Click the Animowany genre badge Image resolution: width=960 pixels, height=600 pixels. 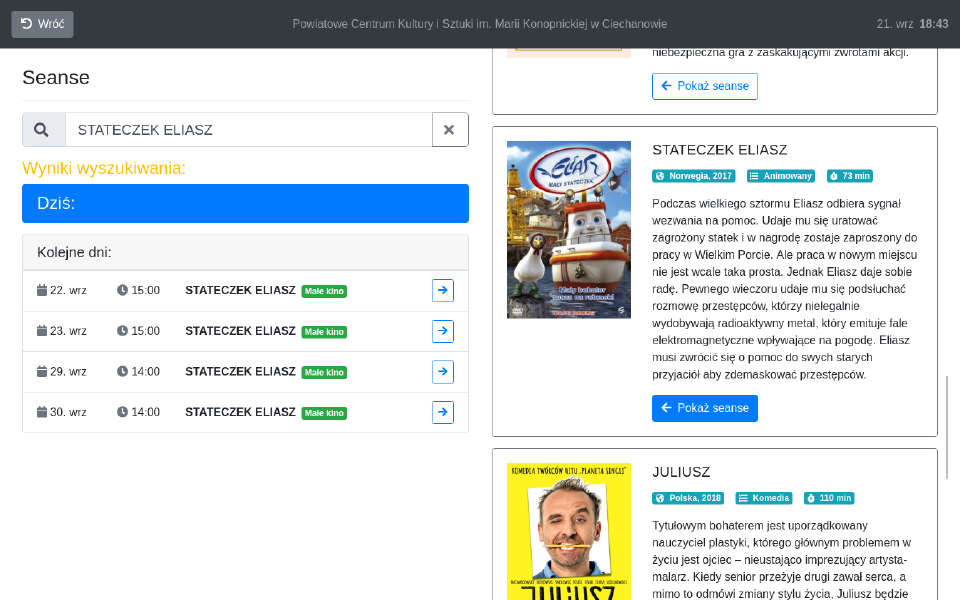(x=781, y=176)
